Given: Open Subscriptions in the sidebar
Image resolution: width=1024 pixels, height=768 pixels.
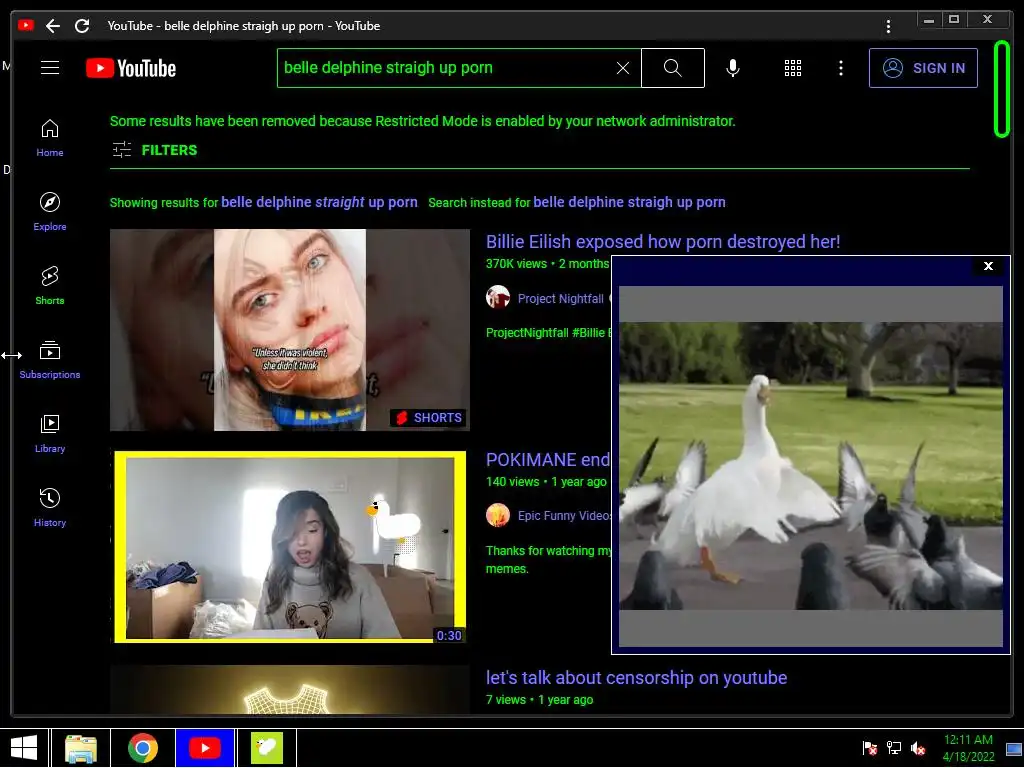Looking at the screenshot, I should tap(50, 360).
